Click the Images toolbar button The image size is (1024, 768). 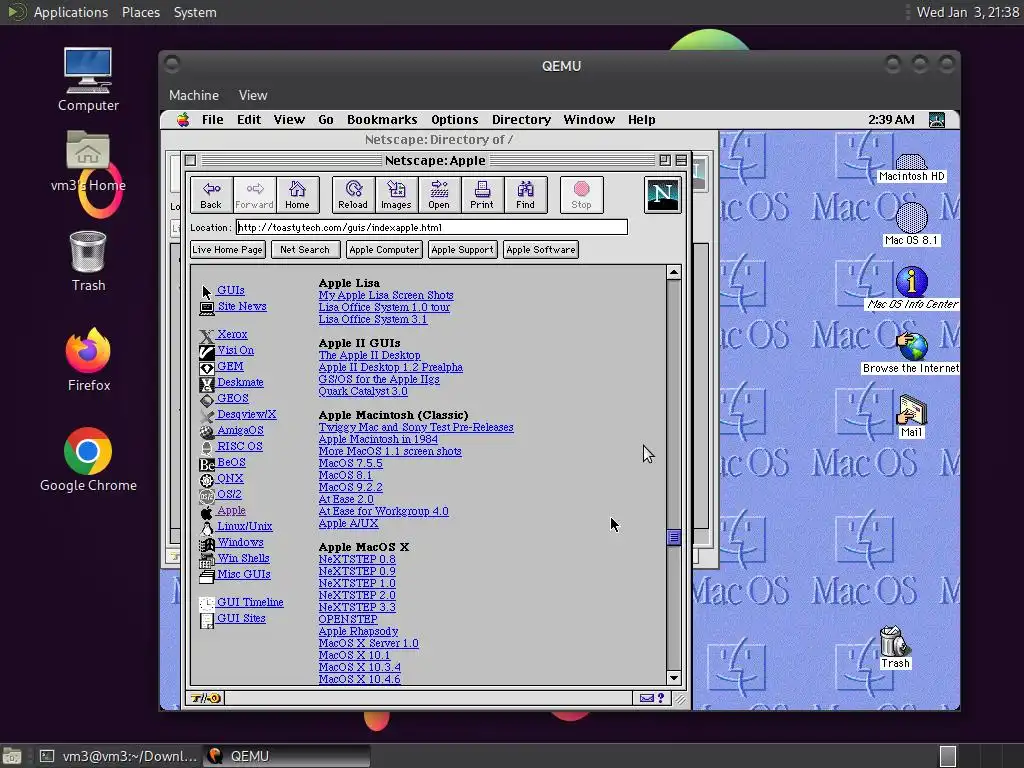click(x=396, y=195)
